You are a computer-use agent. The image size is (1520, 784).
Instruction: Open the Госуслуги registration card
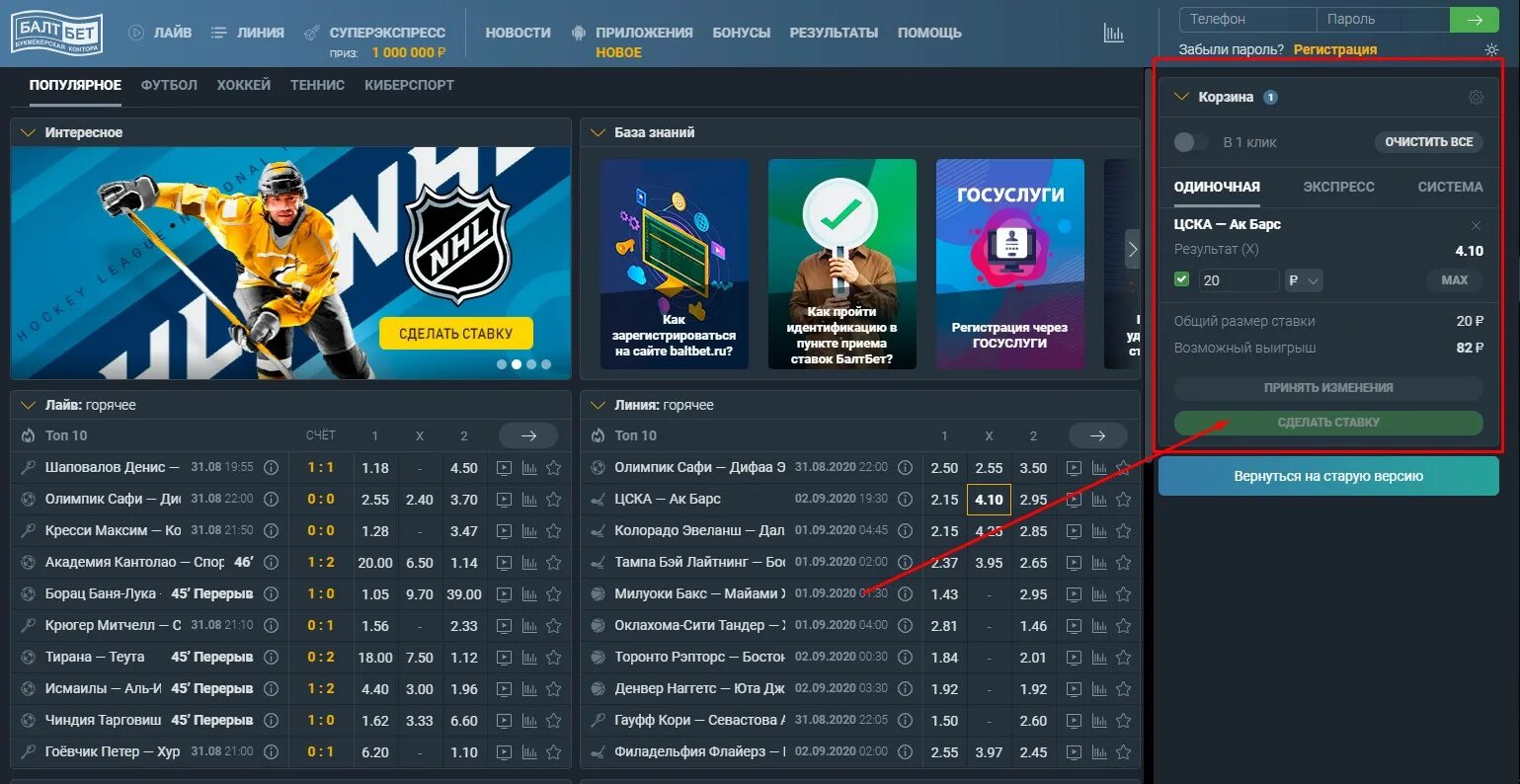click(x=1010, y=265)
